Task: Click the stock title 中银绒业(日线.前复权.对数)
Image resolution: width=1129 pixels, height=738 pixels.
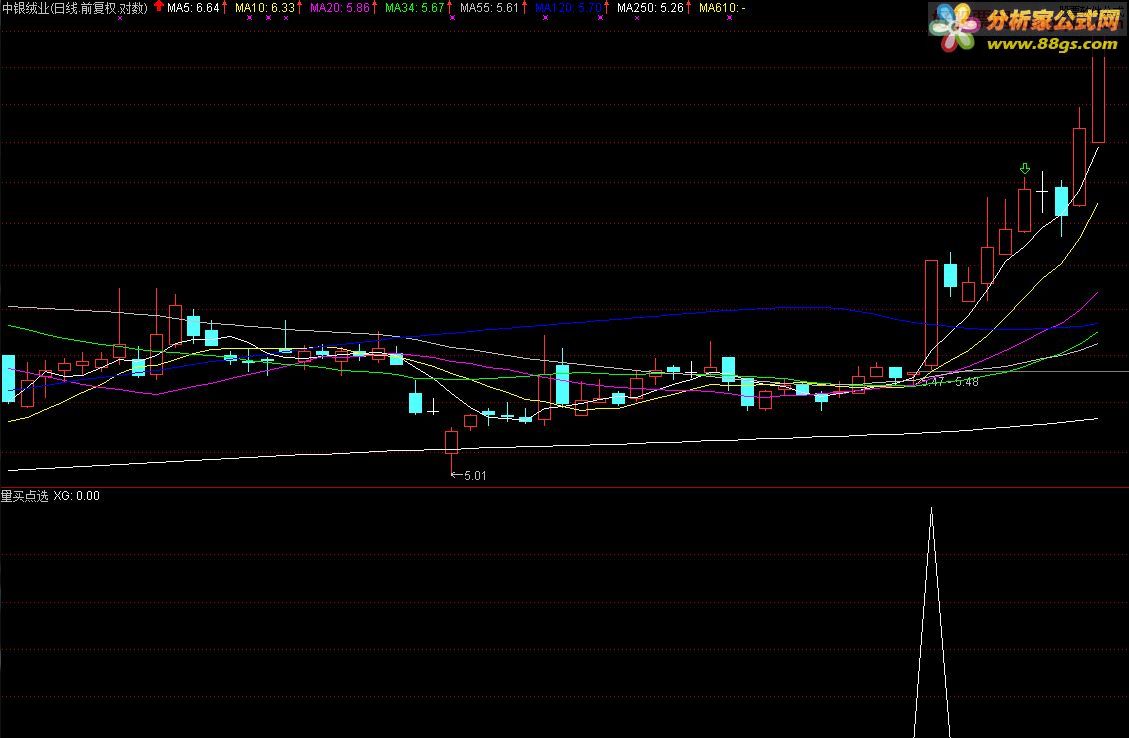Action: [x=74, y=8]
